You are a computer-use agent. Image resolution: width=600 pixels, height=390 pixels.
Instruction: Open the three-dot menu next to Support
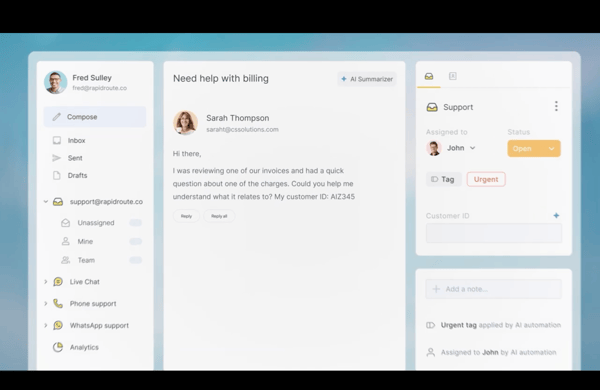click(x=556, y=106)
